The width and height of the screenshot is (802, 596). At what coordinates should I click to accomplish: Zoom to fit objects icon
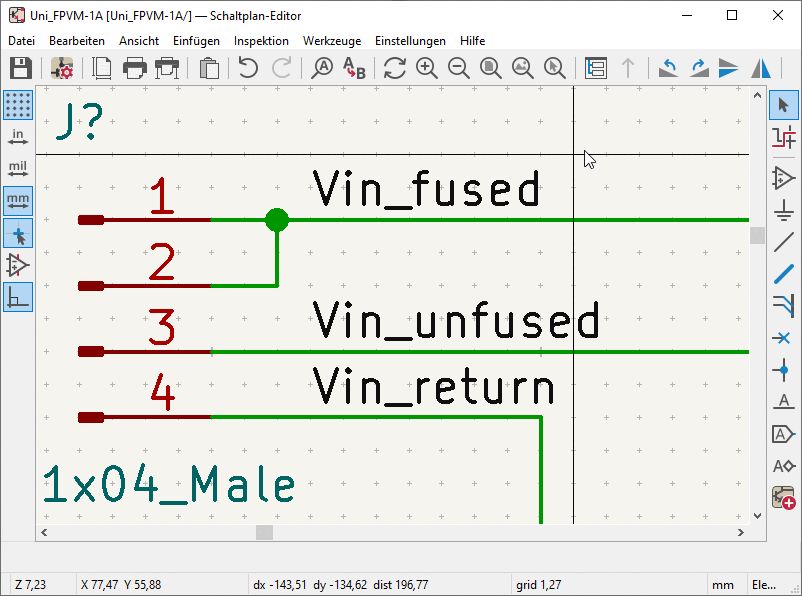coord(522,68)
